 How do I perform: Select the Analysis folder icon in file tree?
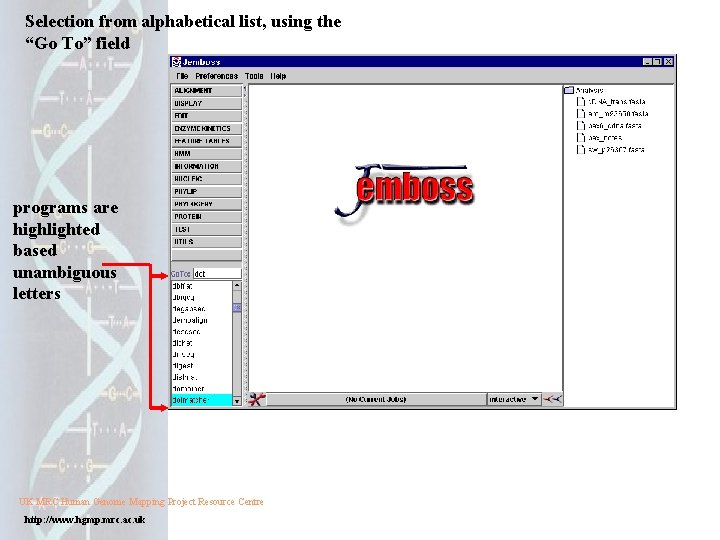click(569, 90)
